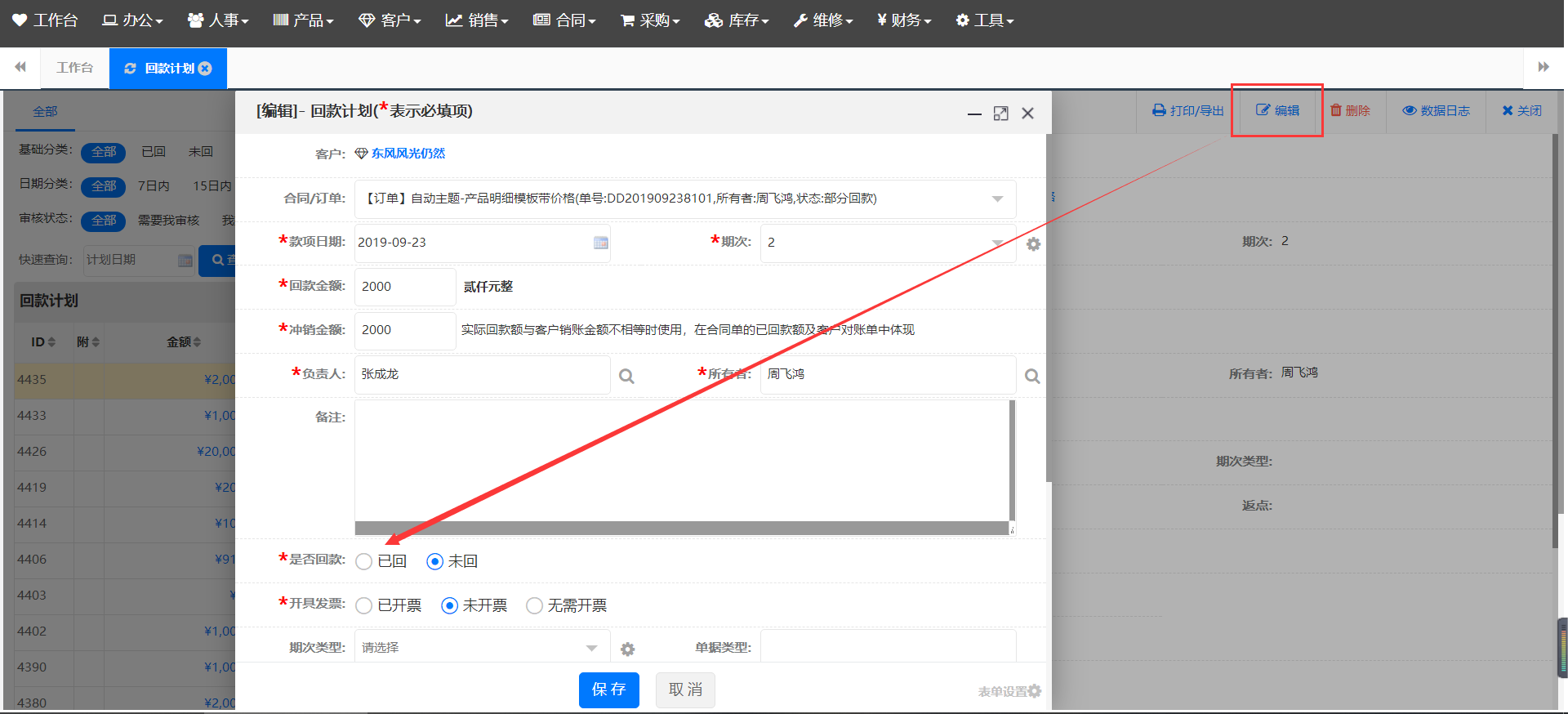The height and width of the screenshot is (714, 1568).
Task: Open 产品 menu dropdown
Action: (303, 20)
